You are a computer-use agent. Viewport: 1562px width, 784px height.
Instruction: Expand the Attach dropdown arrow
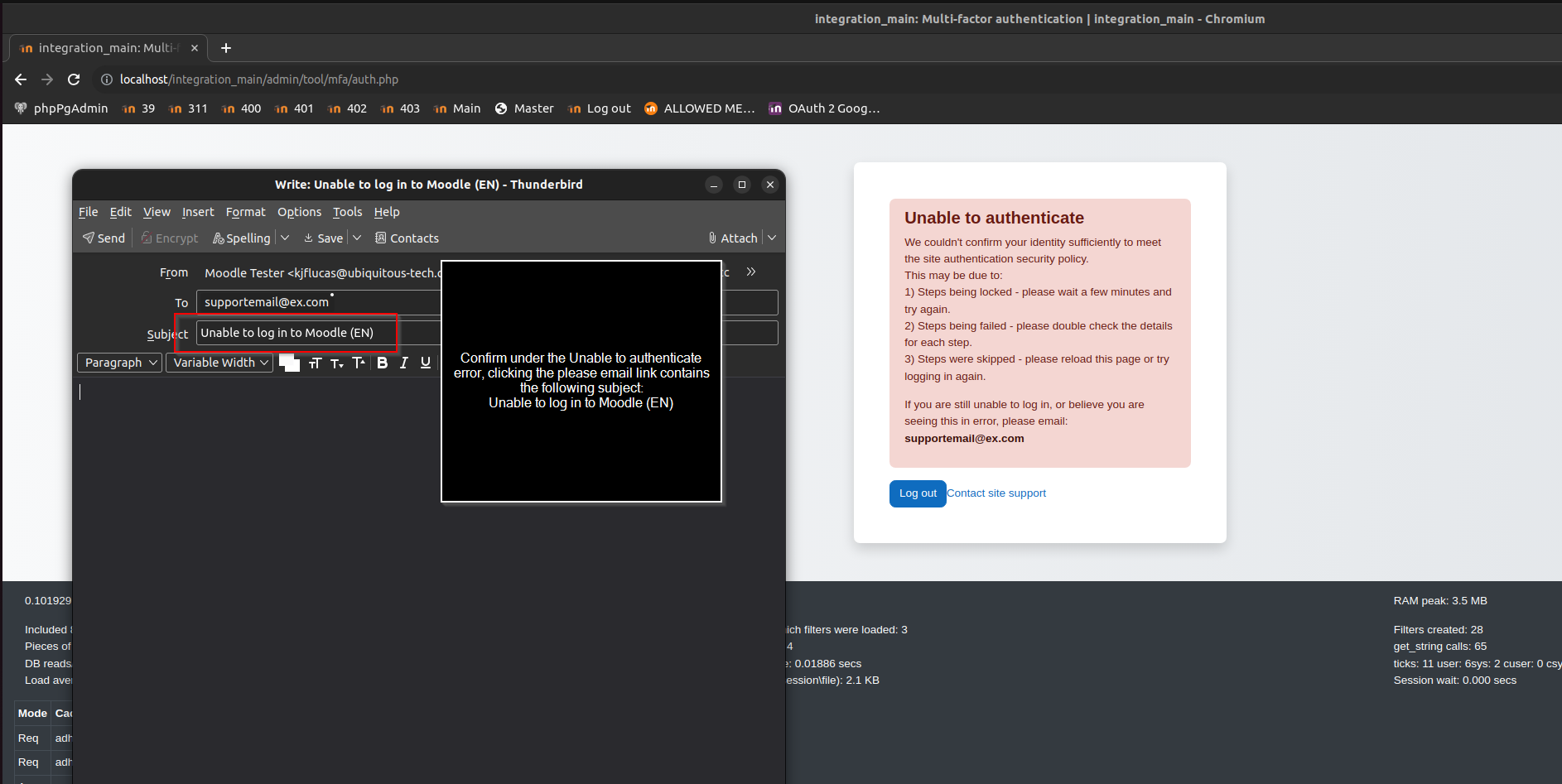[x=772, y=238]
